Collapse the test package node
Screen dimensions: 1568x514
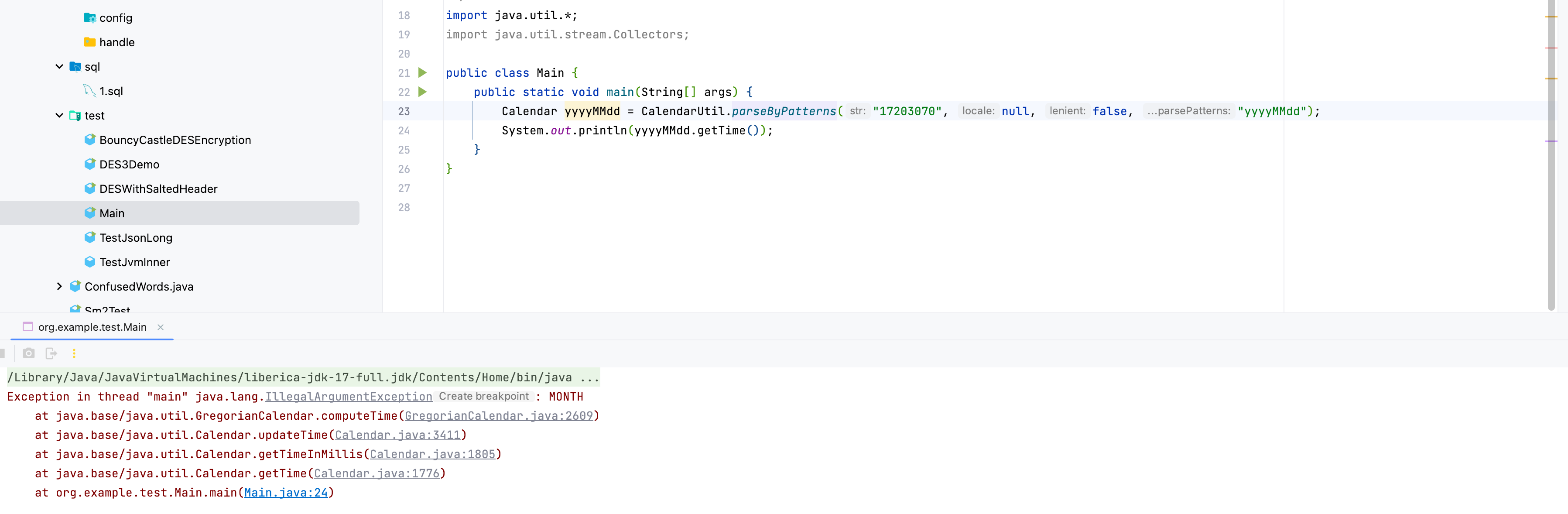point(59,115)
